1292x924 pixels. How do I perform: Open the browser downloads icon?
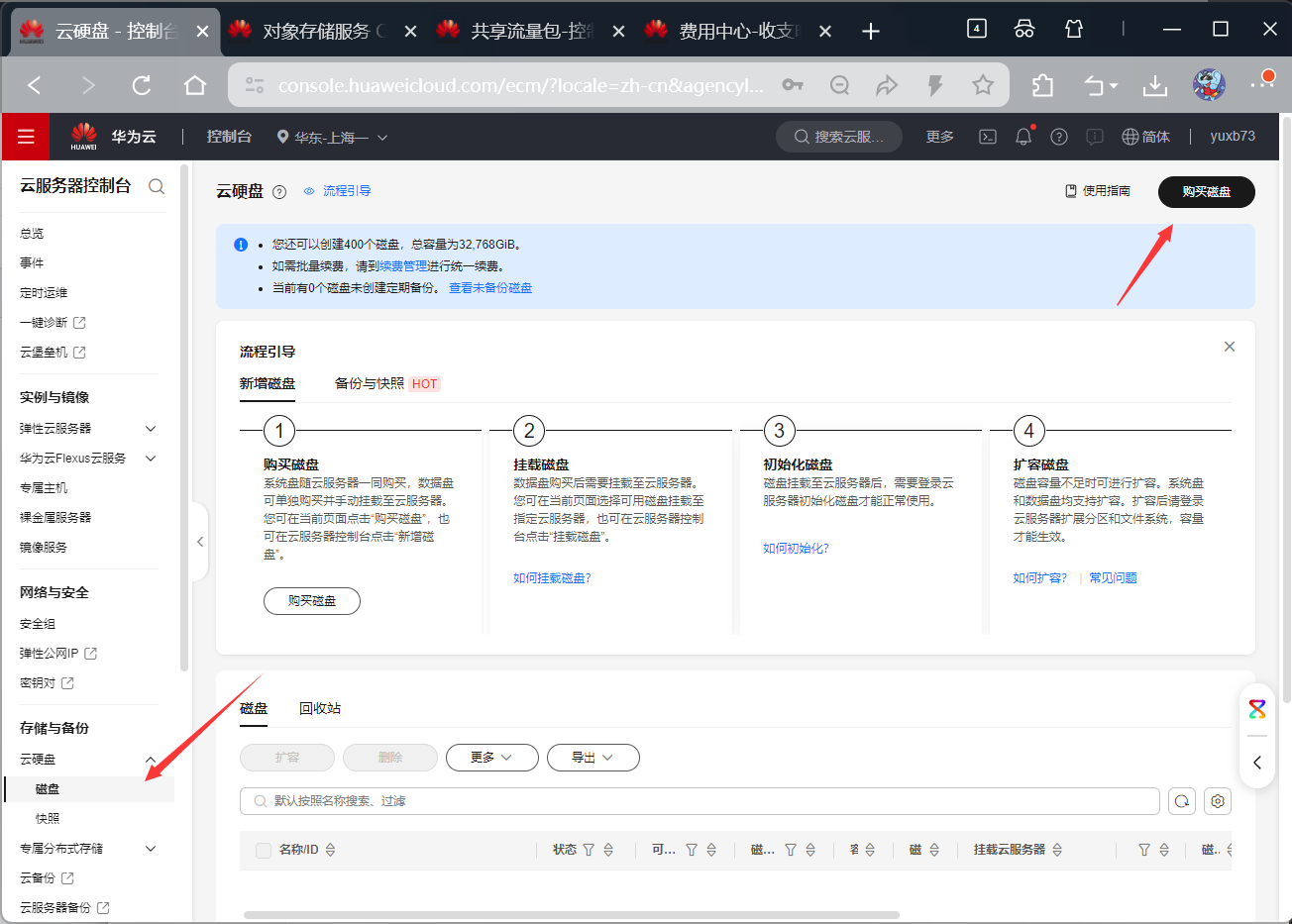point(1155,85)
